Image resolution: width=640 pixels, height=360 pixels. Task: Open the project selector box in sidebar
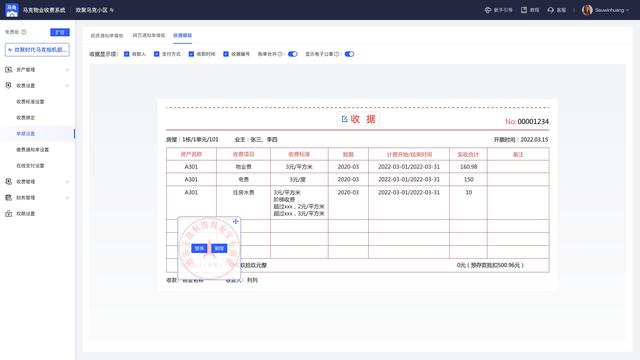pyautogui.click(x=37, y=50)
